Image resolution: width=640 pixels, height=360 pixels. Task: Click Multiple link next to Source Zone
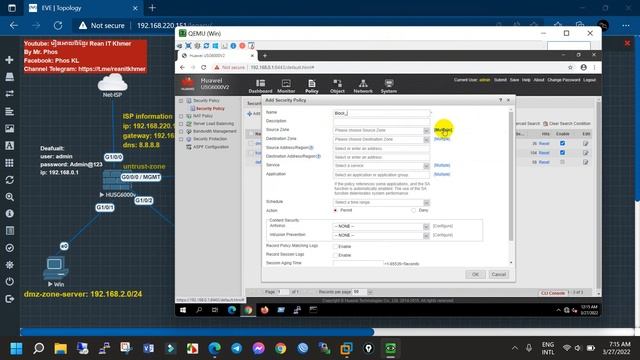442,130
